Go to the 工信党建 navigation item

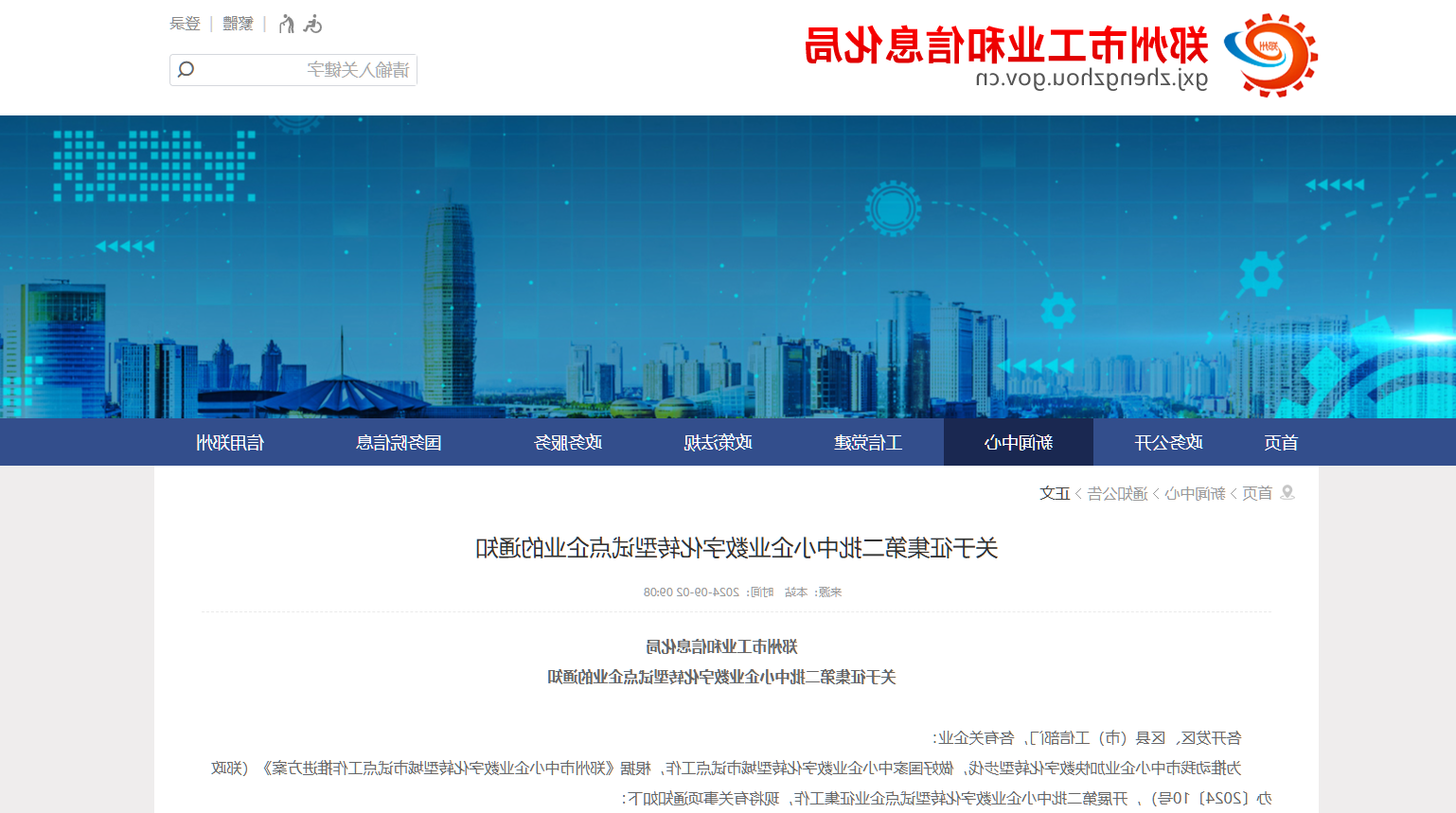(868, 442)
